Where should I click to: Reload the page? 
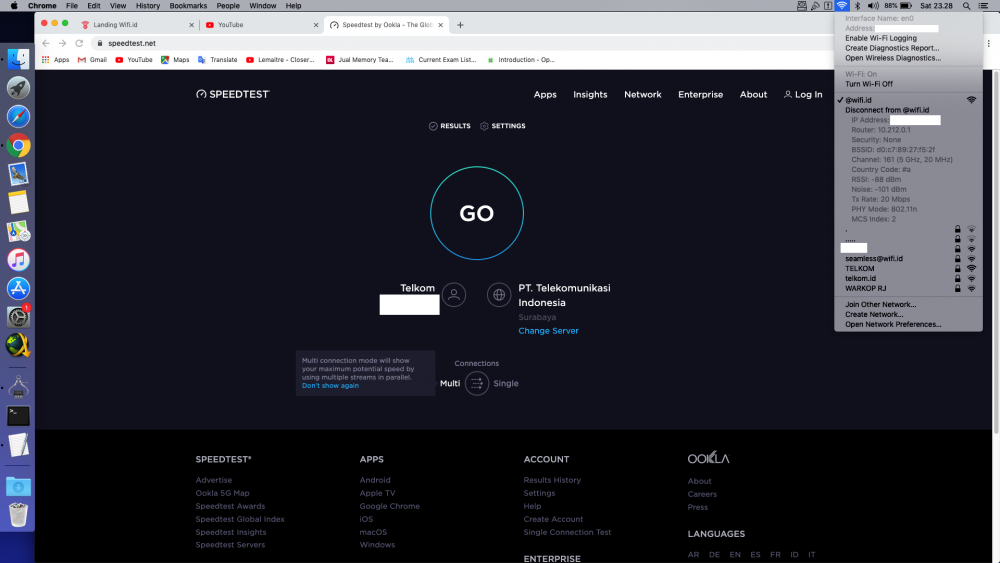point(79,43)
